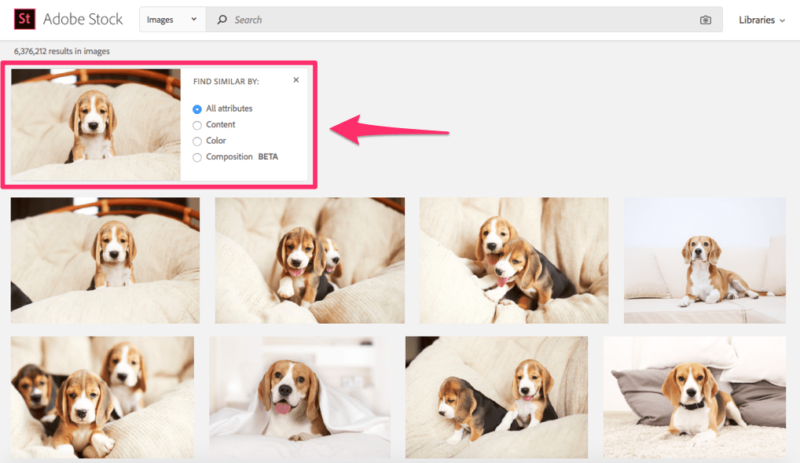Click the FIND SIMILAR BY heading text
This screenshot has height=463, width=800.
coord(226,81)
